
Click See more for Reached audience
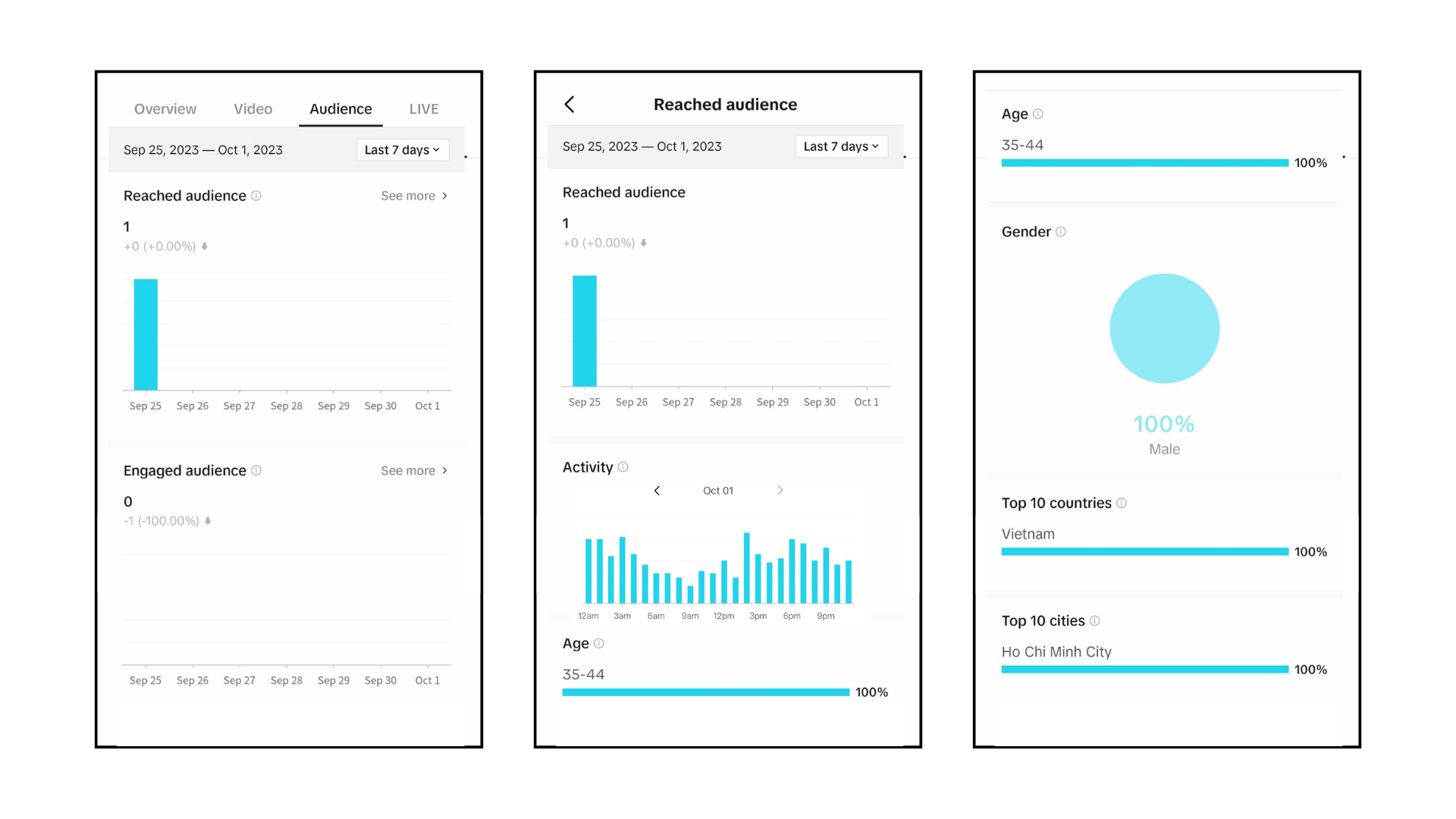coord(413,195)
